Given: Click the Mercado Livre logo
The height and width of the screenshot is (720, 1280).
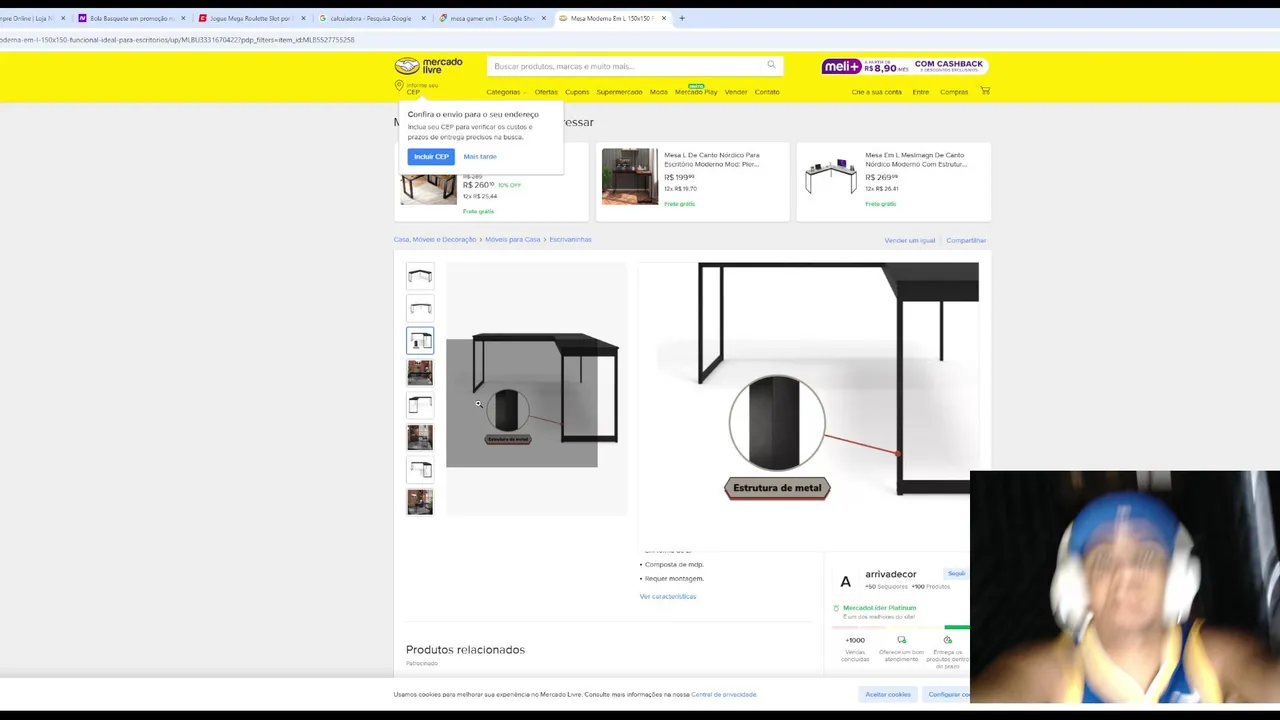Looking at the screenshot, I should pos(428,66).
